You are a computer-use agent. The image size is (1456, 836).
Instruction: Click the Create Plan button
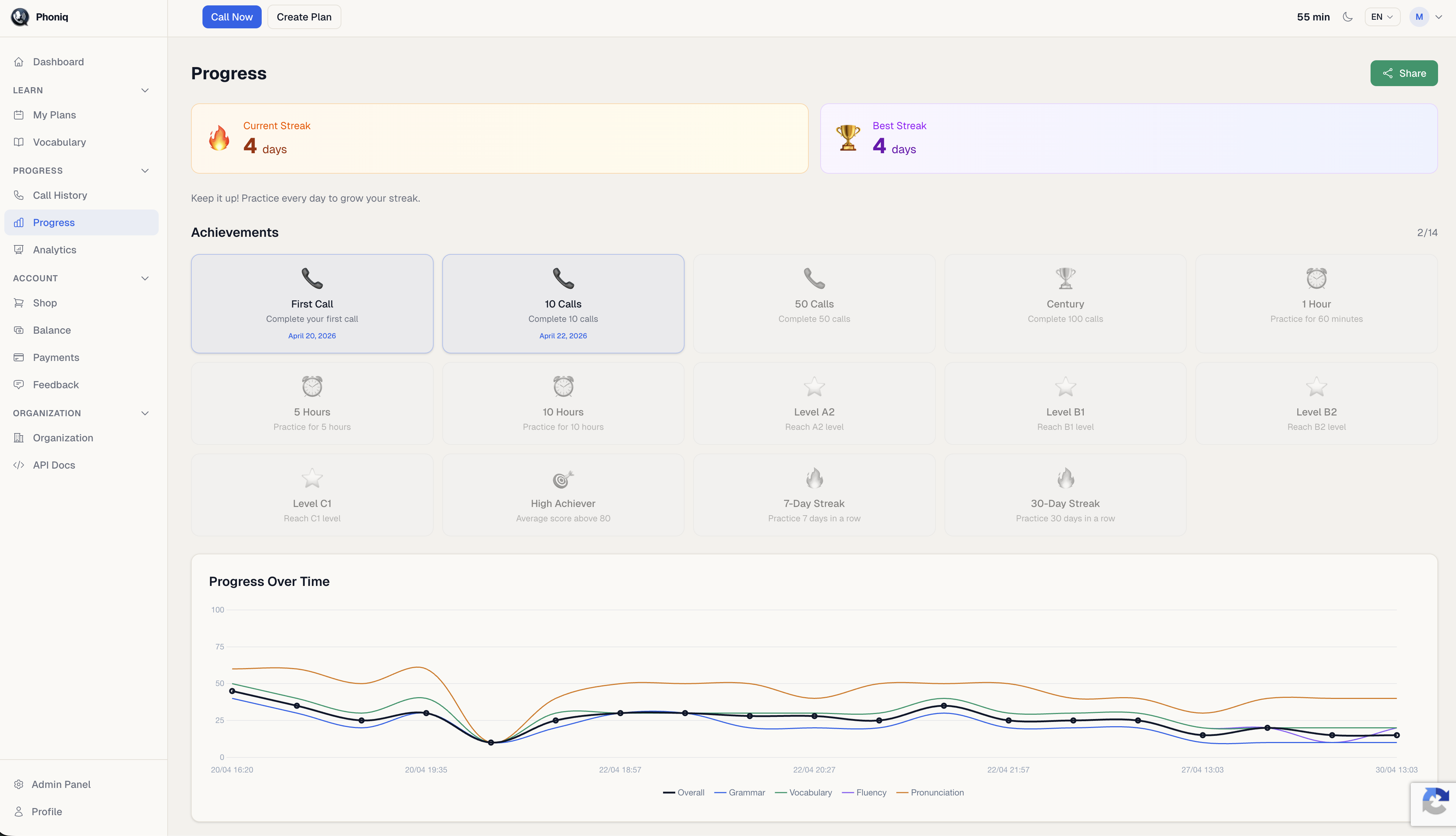[304, 17]
